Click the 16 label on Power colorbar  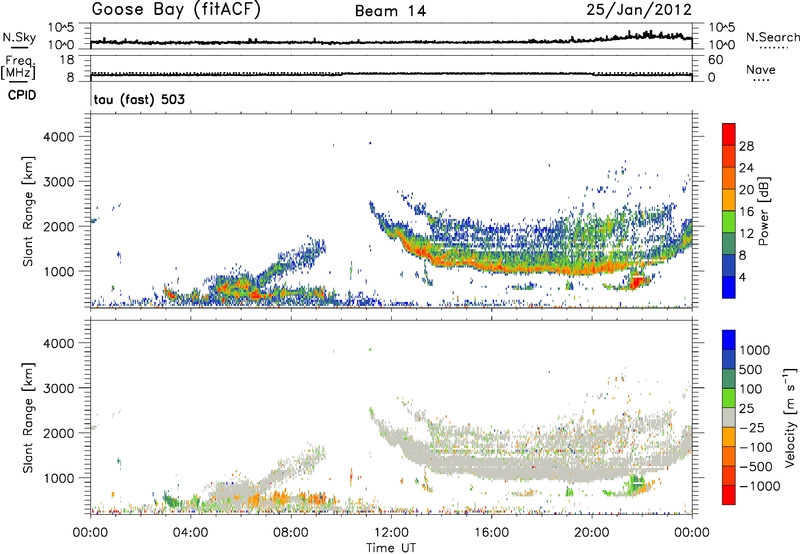coord(746,212)
